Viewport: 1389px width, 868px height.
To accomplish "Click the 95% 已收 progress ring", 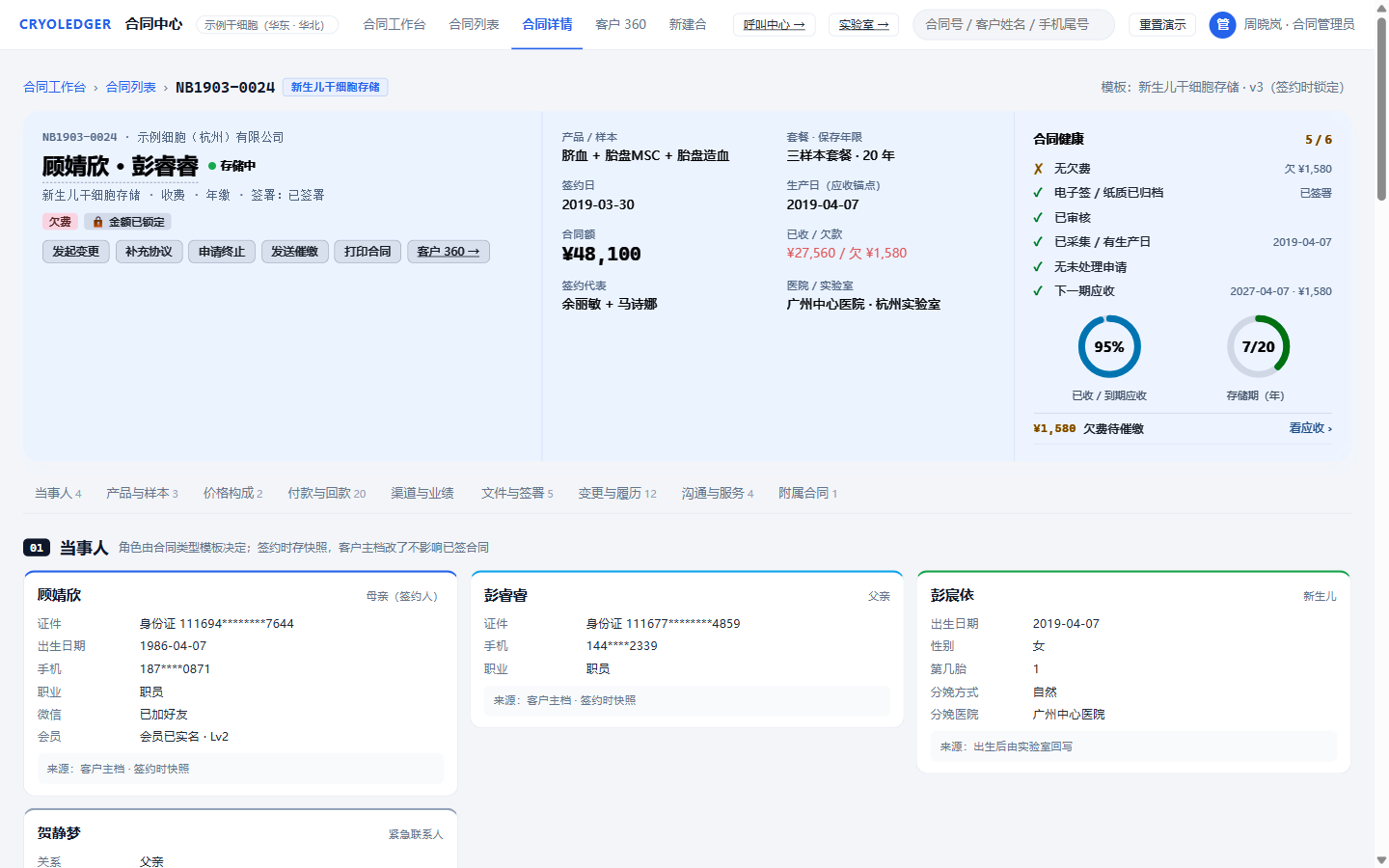I will click(x=1109, y=347).
